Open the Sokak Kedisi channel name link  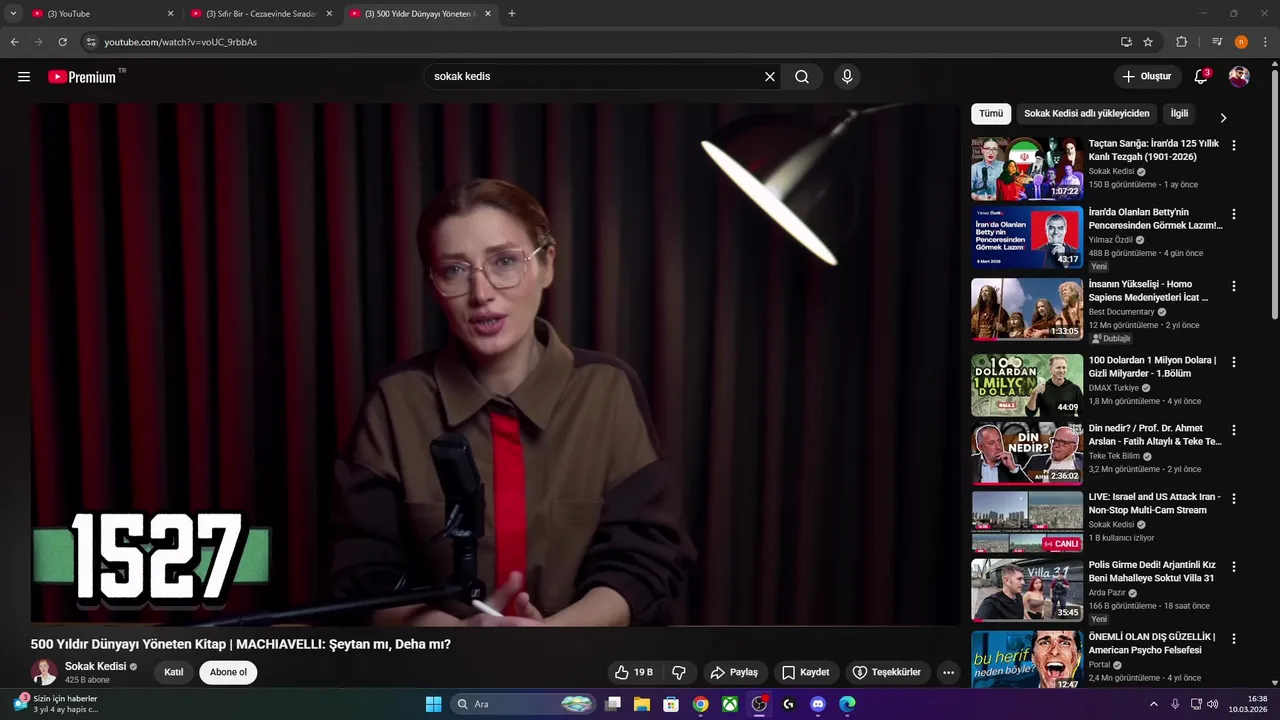coord(96,666)
